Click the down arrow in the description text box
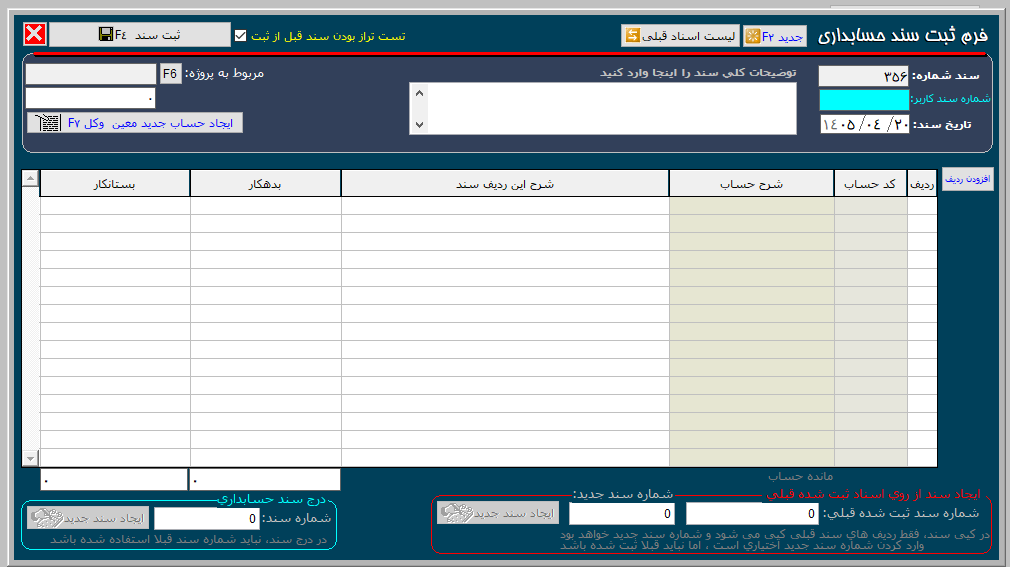1010x567 pixels. point(419,124)
